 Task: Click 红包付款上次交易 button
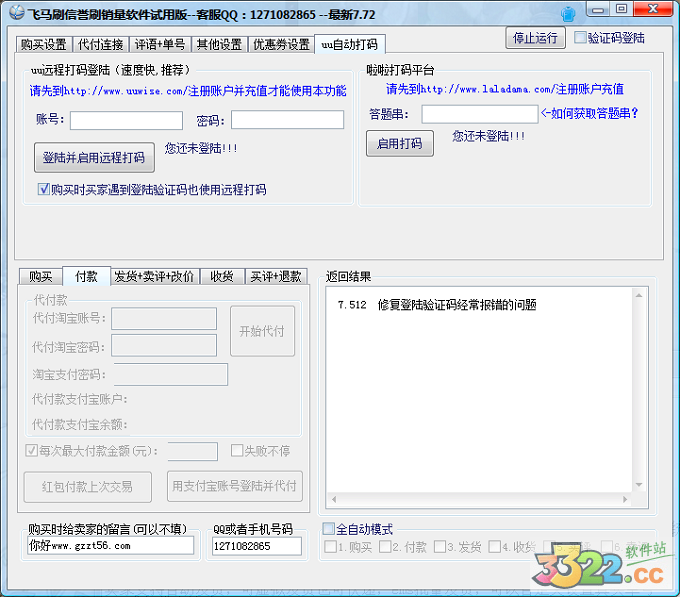click(x=88, y=487)
